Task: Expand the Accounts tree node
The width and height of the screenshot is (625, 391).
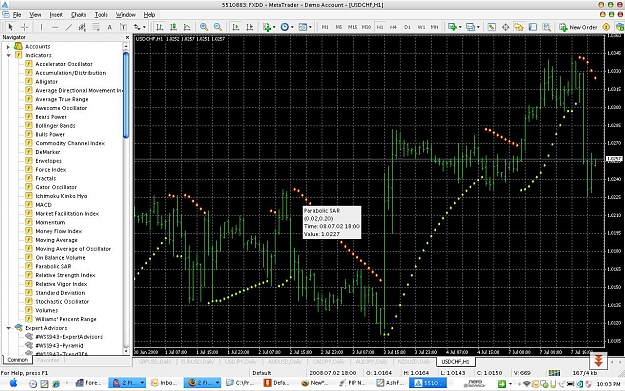Action: [8, 47]
